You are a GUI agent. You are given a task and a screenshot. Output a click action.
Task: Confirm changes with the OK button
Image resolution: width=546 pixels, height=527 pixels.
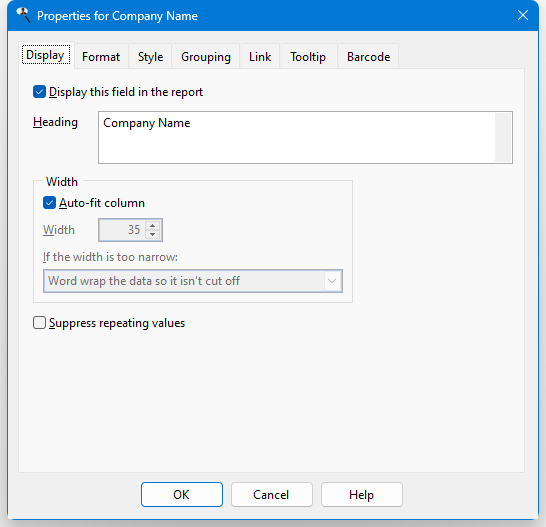pos(182,494)
